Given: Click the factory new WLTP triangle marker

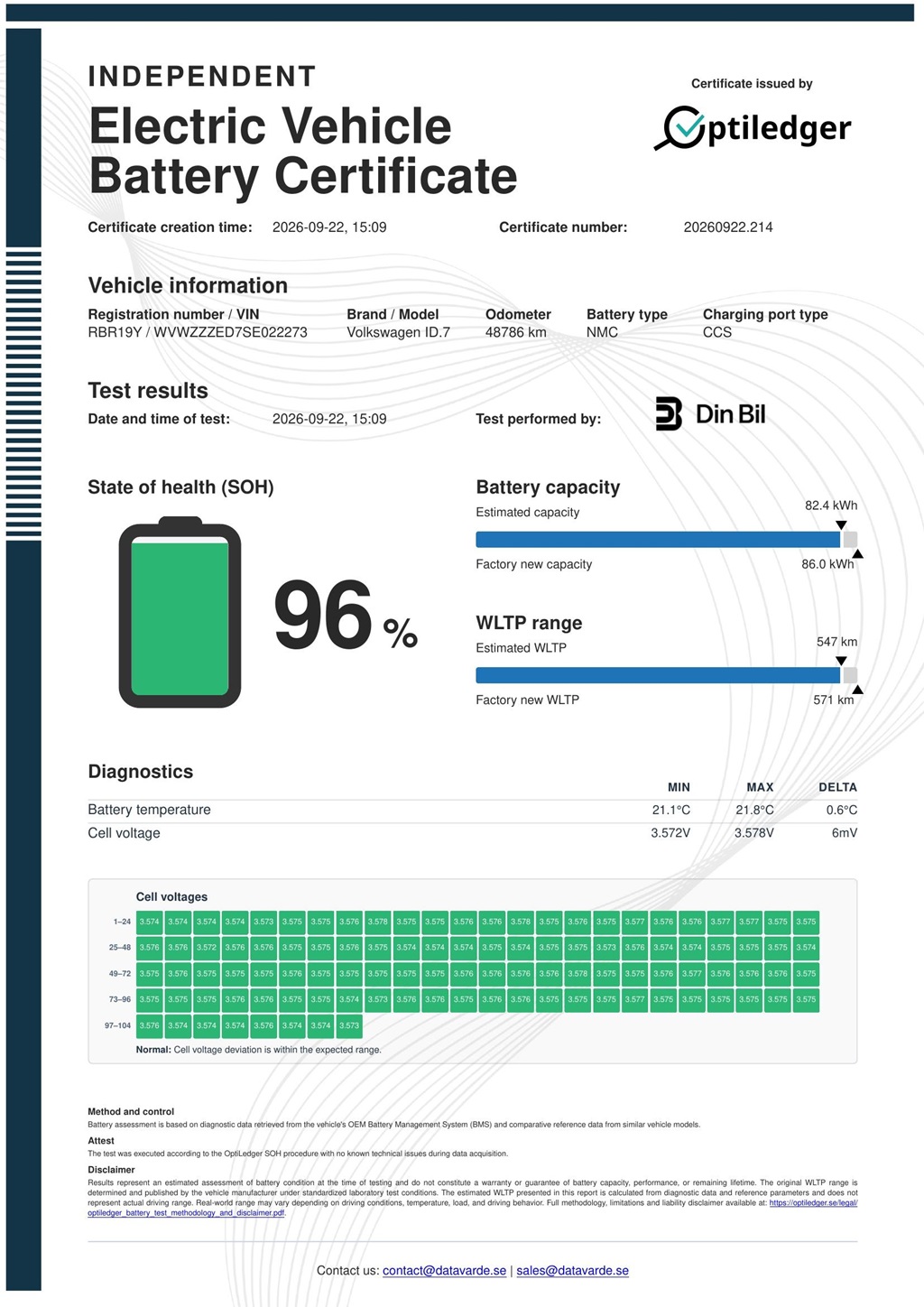Looking at the screenshot, I should pyautogui.click(x=857, y=690).
